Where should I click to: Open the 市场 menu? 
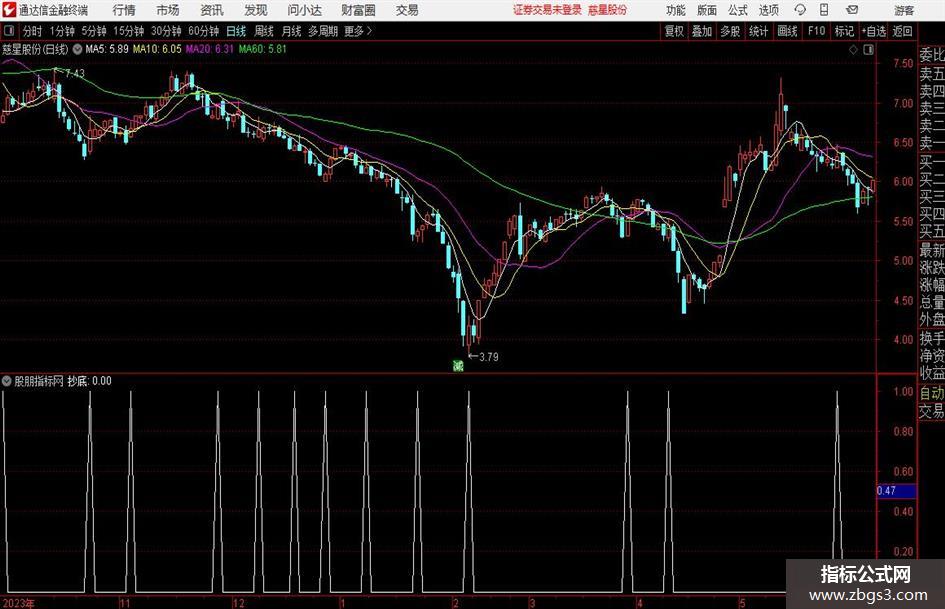coord(168,10)
